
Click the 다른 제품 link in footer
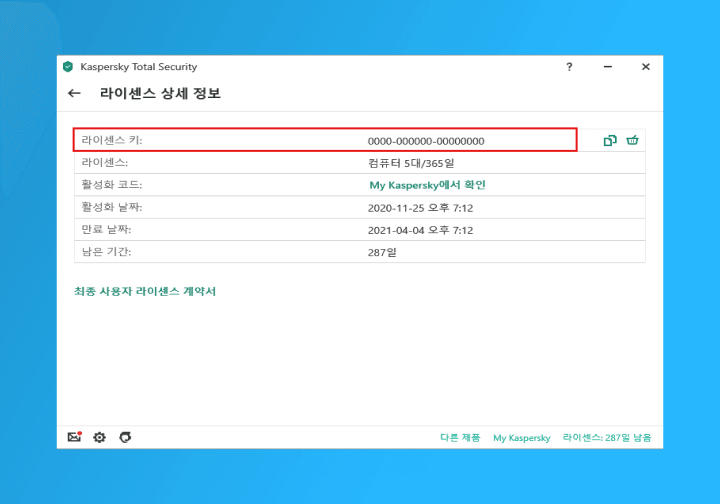pyautogui.click(x=460, y=438)
